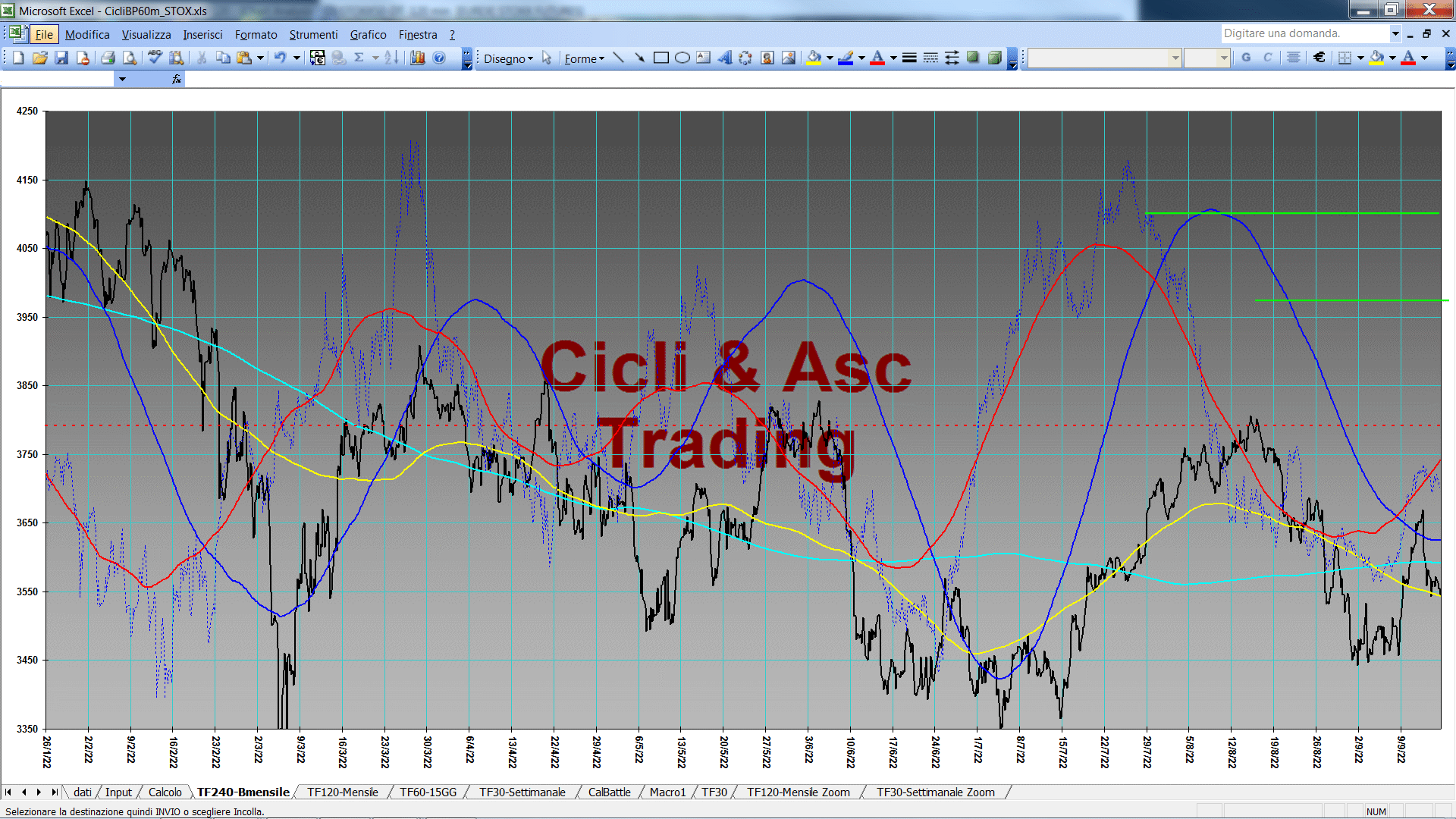Open the Strumenti menu
1456x819 pixels.
pyautogui.click(x=313, y=35)
